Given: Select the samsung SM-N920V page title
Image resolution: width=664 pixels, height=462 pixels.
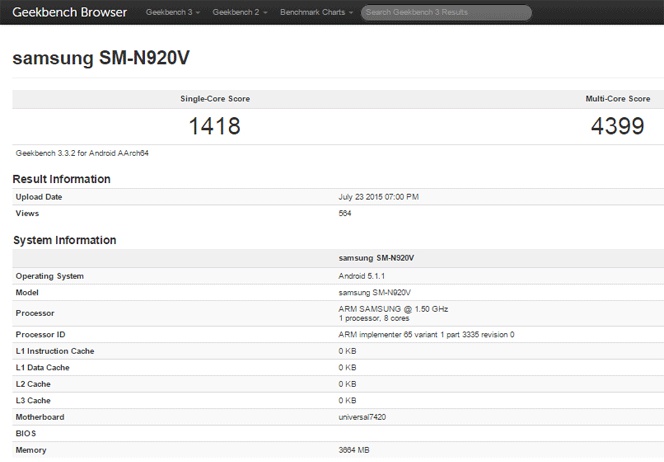Looking at the screenshot, I should (x=101, y=58).
